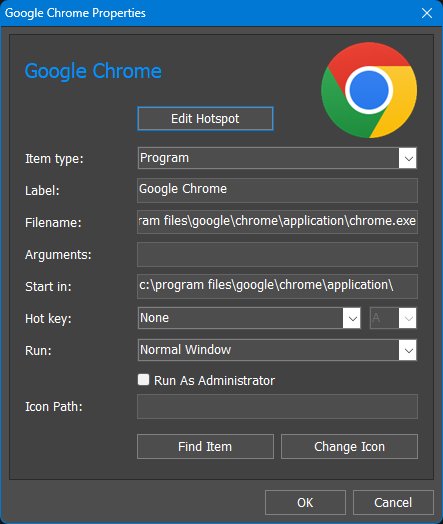
Task: Click the Arguments: label
Action: point(58,255)
